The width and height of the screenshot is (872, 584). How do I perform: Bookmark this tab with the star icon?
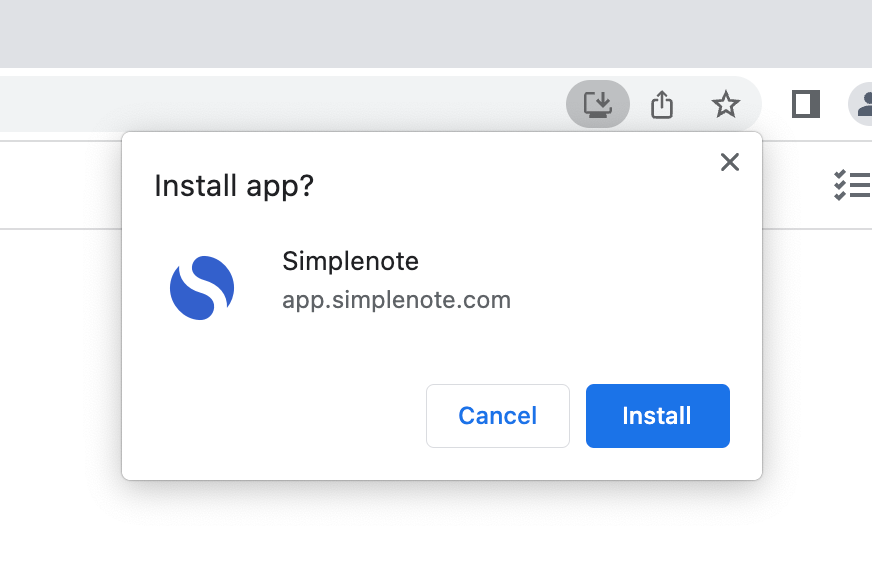point(725,104)
